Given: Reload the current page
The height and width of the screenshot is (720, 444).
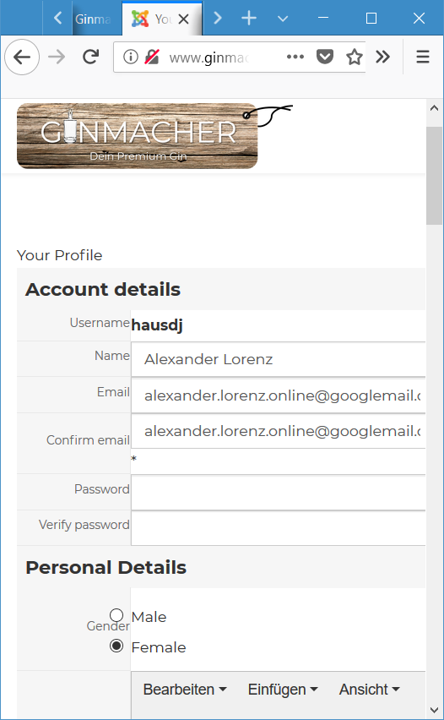Looking at the screenshot, I should pyautogui.click(x=90, y=57).
